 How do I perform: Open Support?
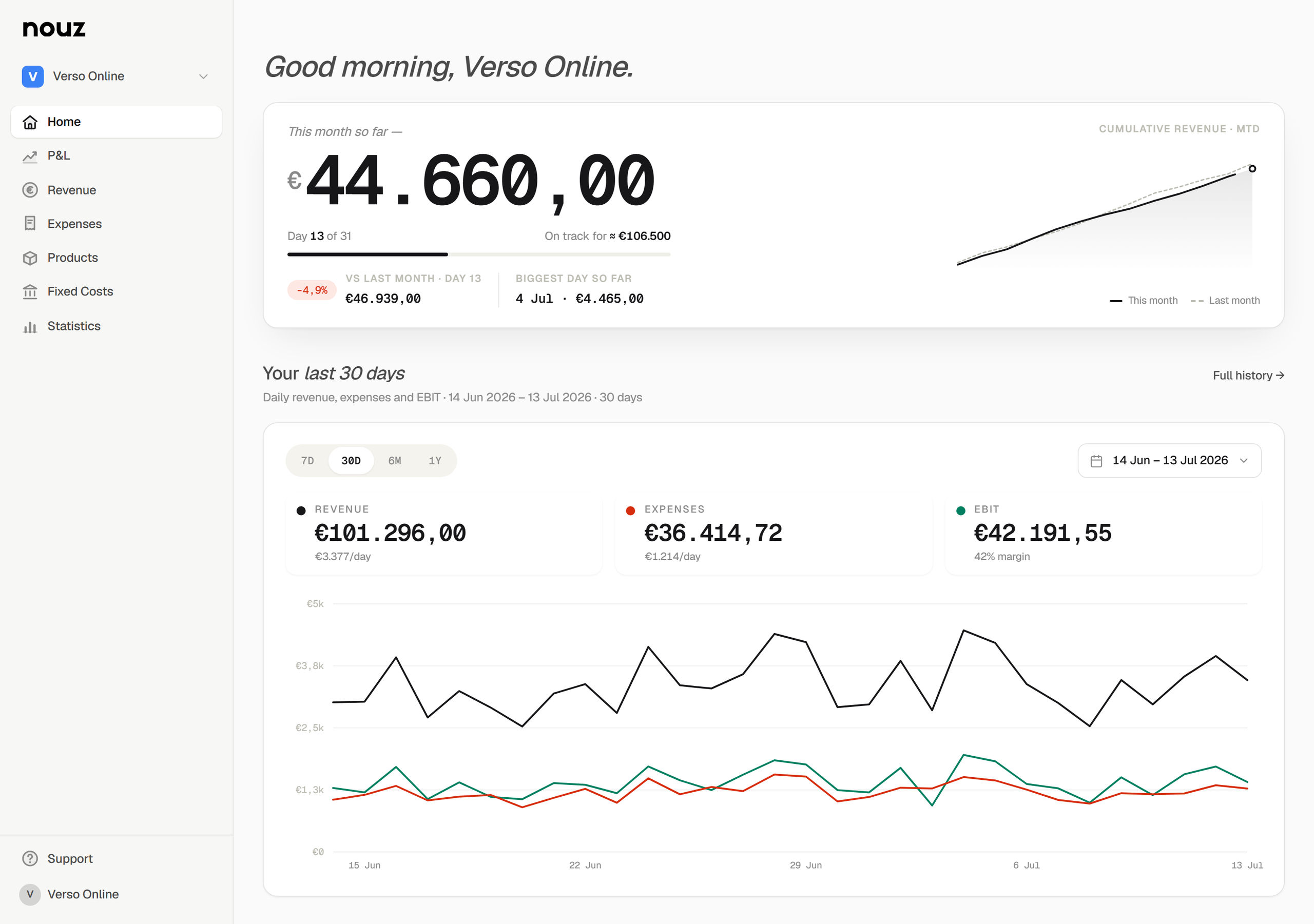pos(116,858)
